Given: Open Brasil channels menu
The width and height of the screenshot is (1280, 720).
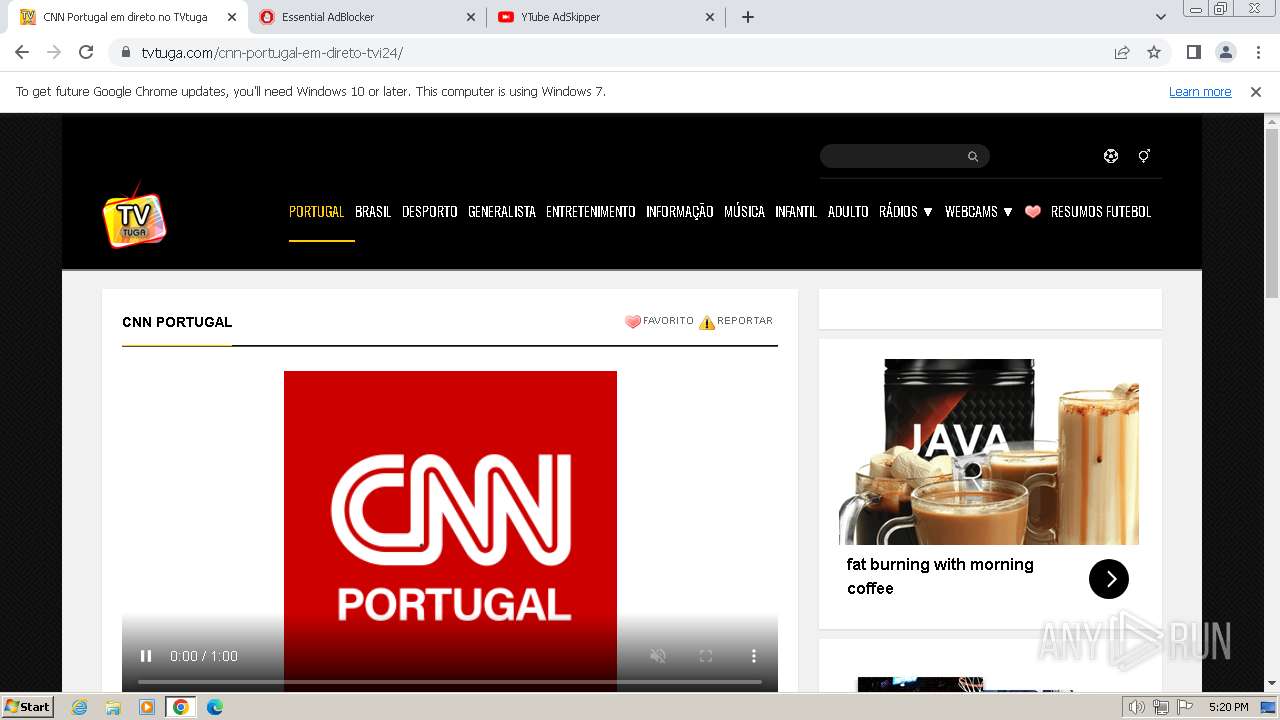Looking at the screenshot, I should [373, 212].
